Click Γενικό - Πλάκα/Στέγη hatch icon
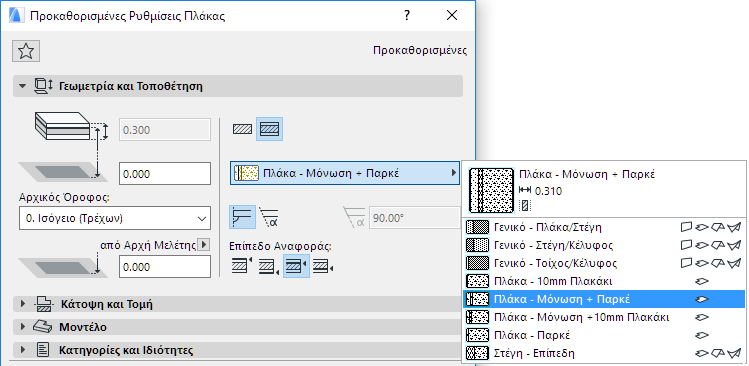The image size is (749, 366). click(477, 227)
